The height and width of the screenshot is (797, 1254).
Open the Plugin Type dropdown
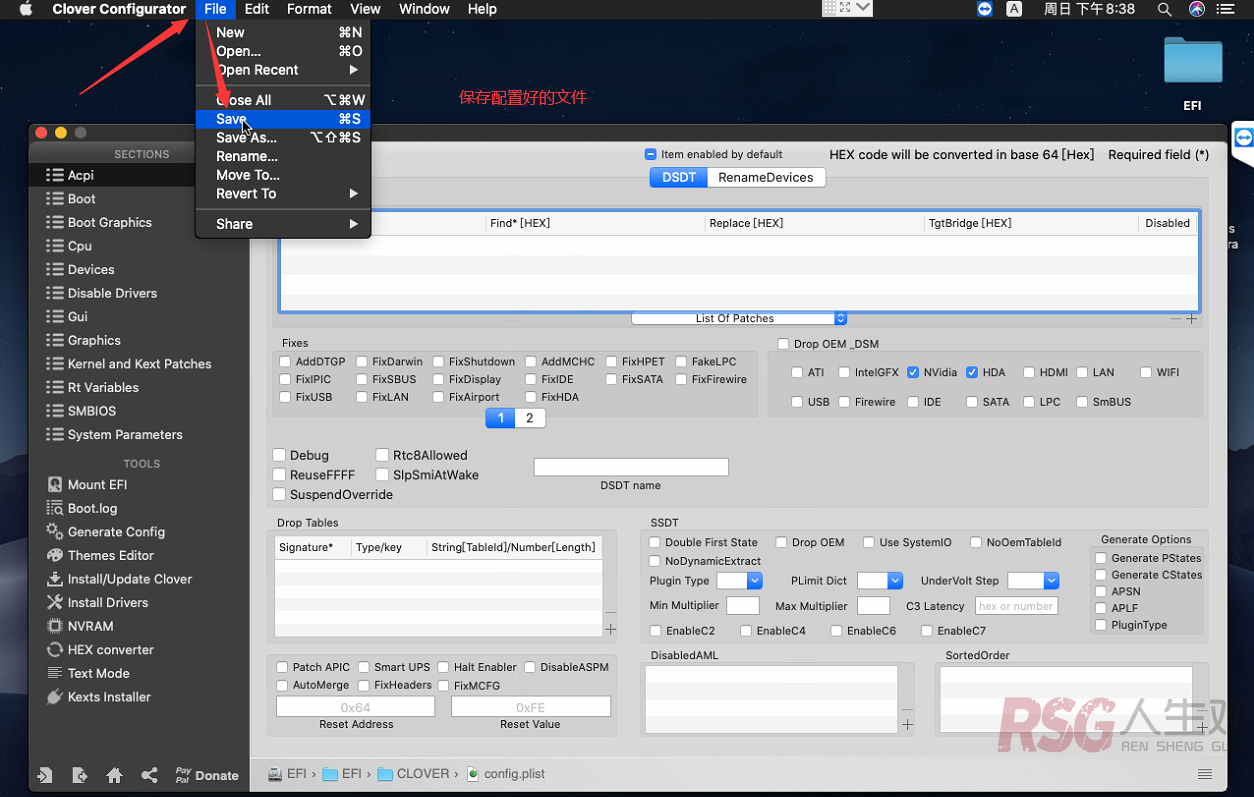[x=740, y=581]
